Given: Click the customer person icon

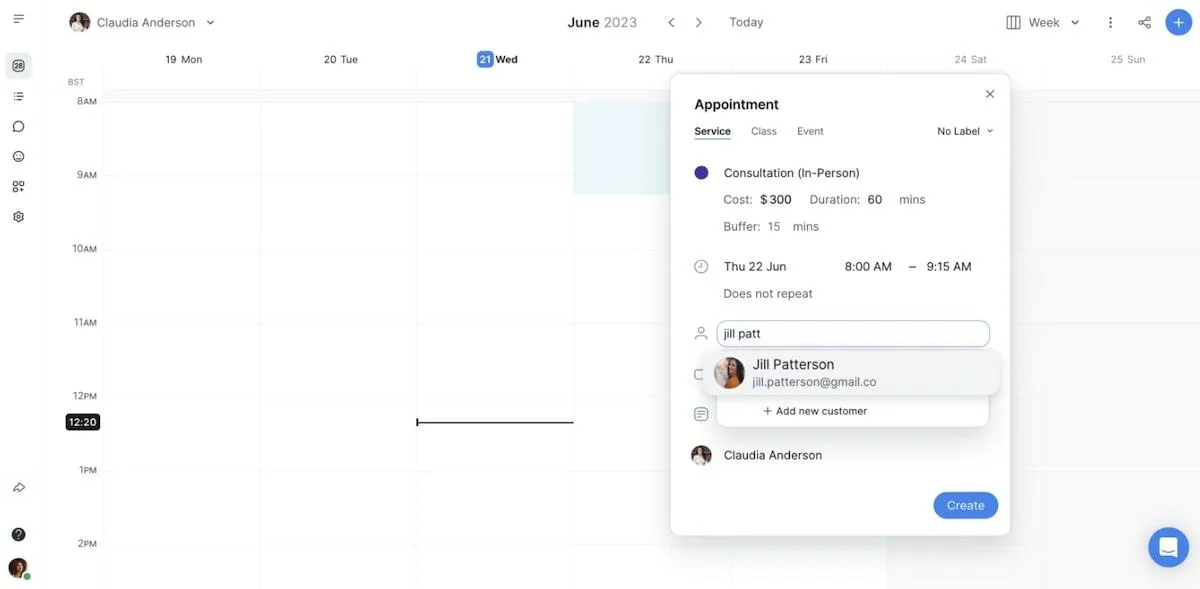Looking at the screenshot, I should 701,333.
